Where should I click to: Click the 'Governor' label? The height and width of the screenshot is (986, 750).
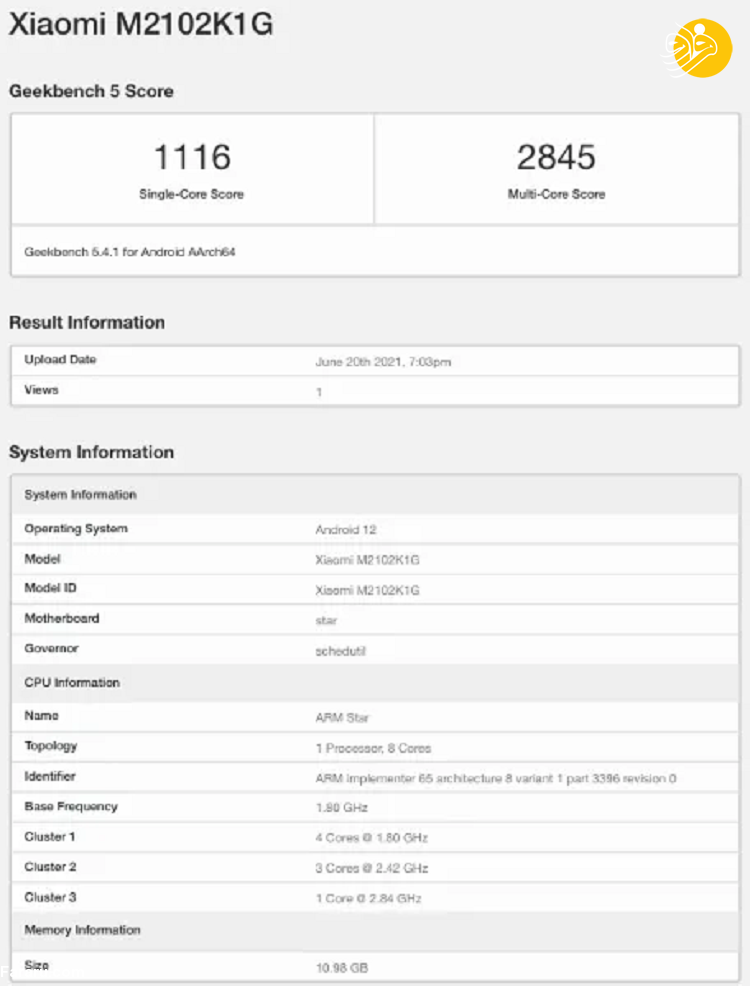(52, 648)
